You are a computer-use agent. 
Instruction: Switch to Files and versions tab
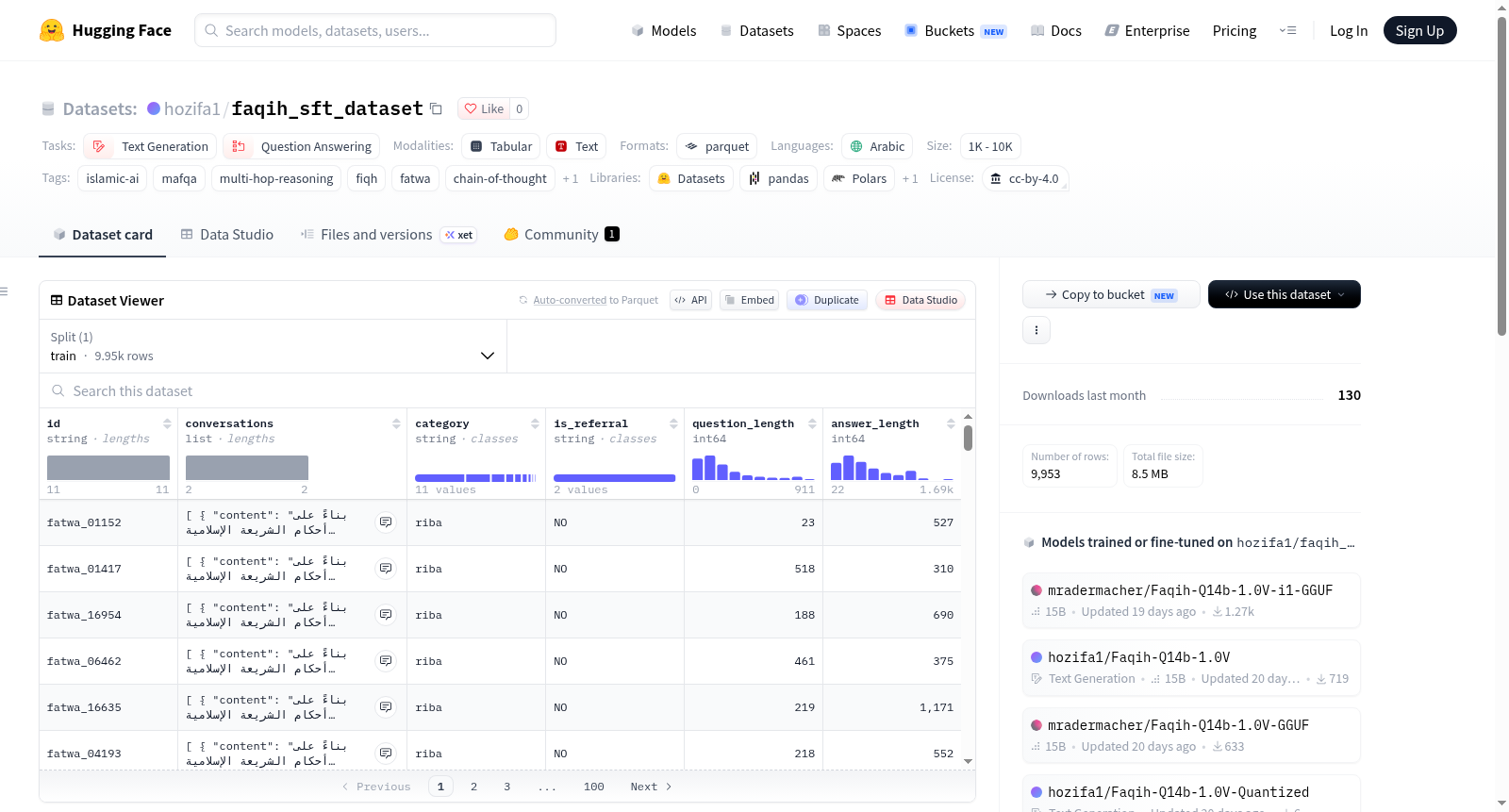point(388,234)
